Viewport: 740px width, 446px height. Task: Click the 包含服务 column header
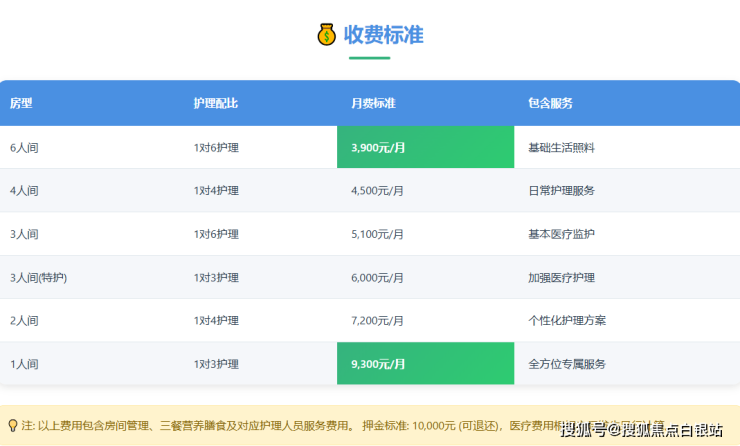[x=550, y=103]
